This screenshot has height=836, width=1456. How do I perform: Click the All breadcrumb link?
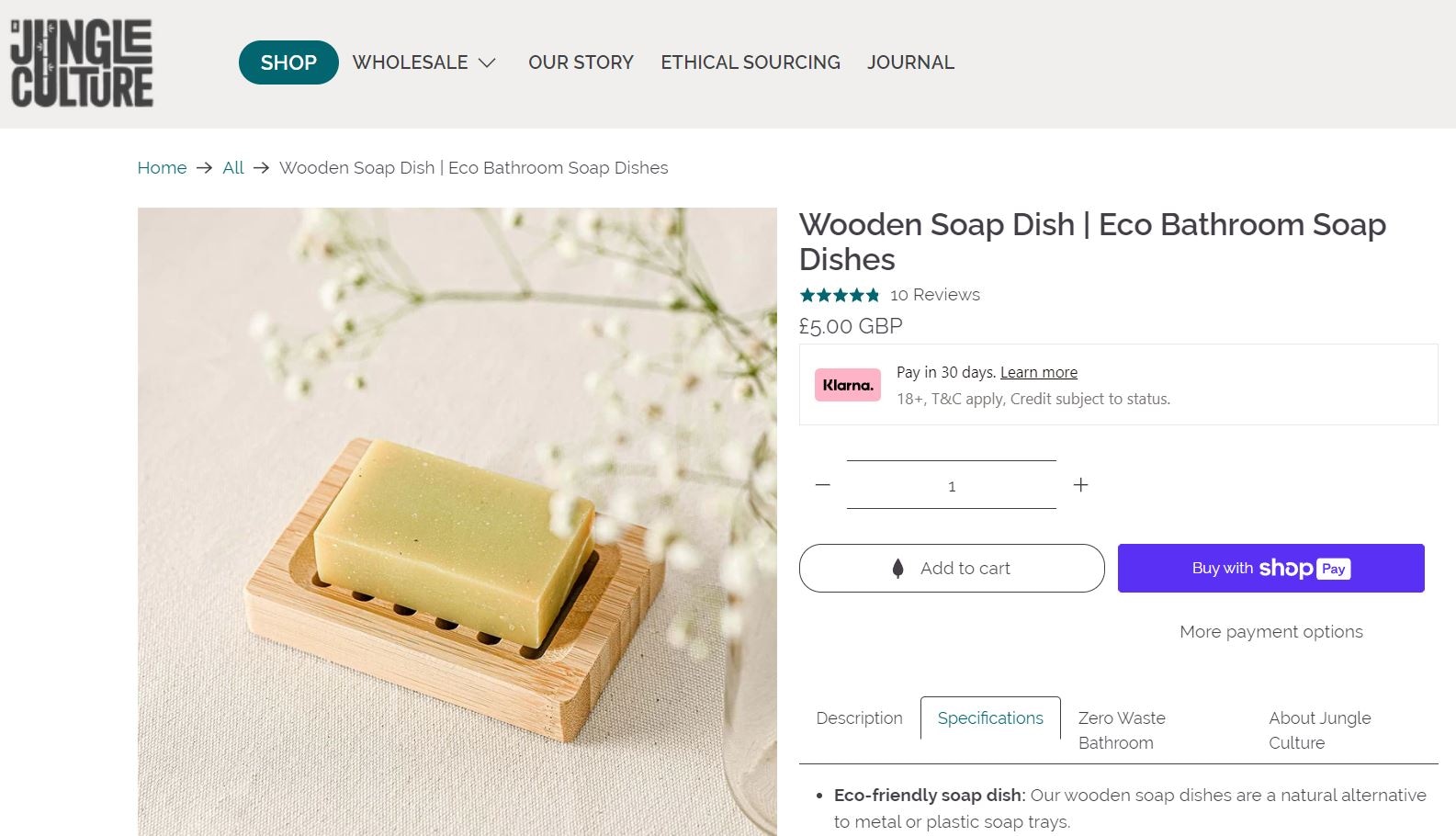pos(233,168)
